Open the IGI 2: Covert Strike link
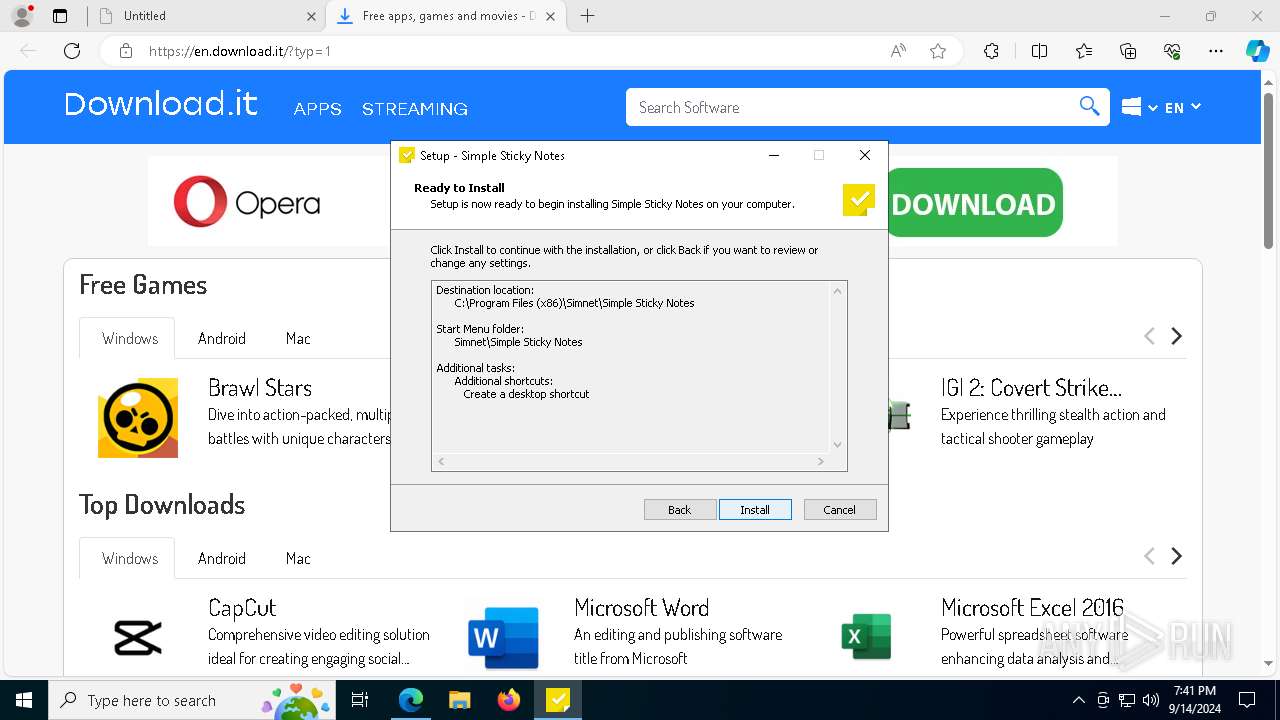Viewport: 1280px width, 720px height. (1031, 388)
